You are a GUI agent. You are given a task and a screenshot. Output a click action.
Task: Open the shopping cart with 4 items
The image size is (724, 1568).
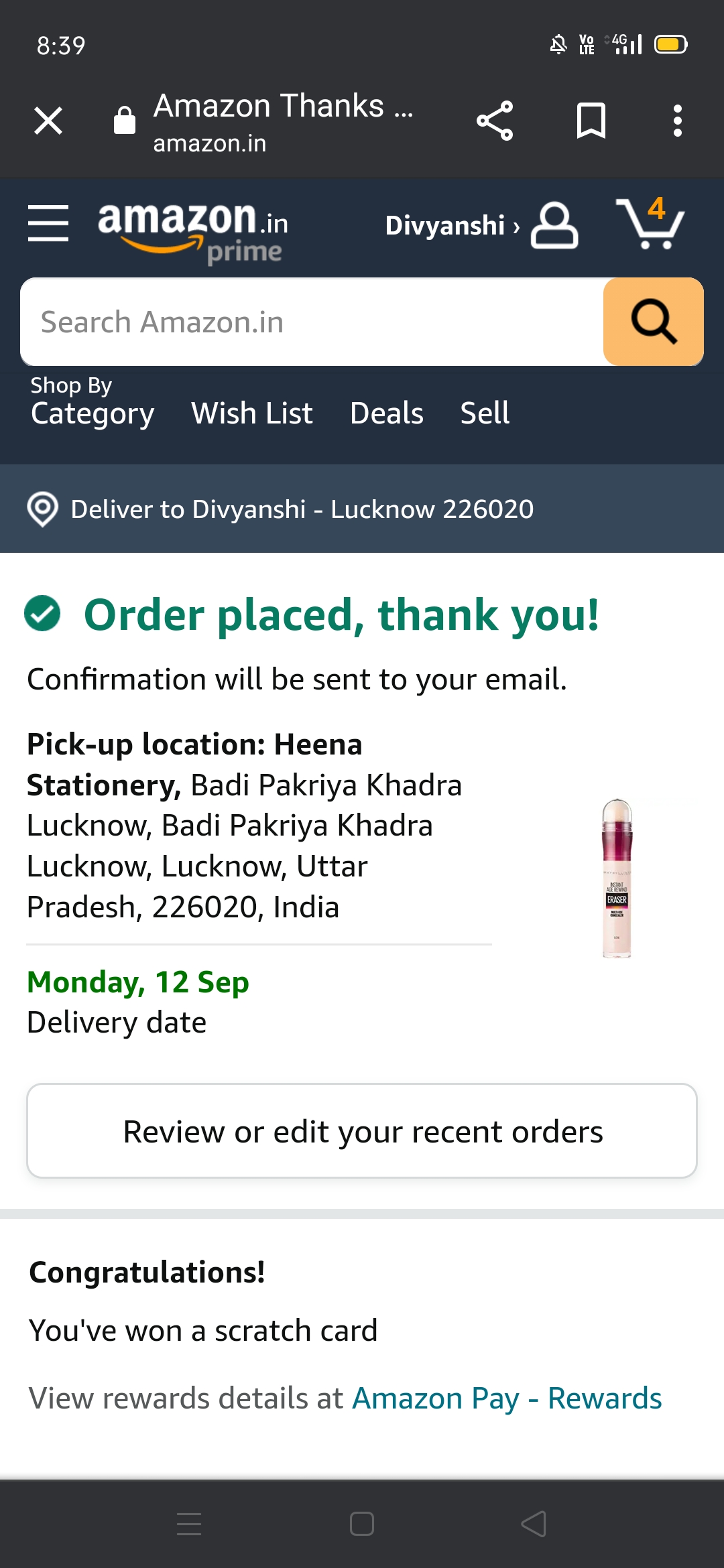649,224
